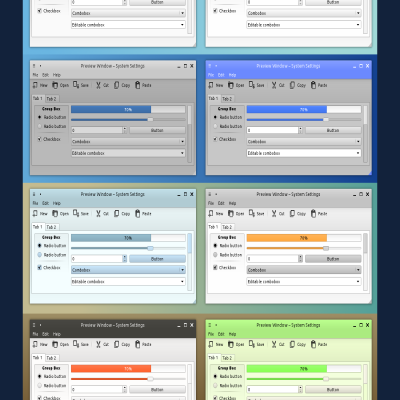Viewport: 400px width, 400px height.
Task: Open Editable combobox in gray preview window
Action: (x=128, y=153)
